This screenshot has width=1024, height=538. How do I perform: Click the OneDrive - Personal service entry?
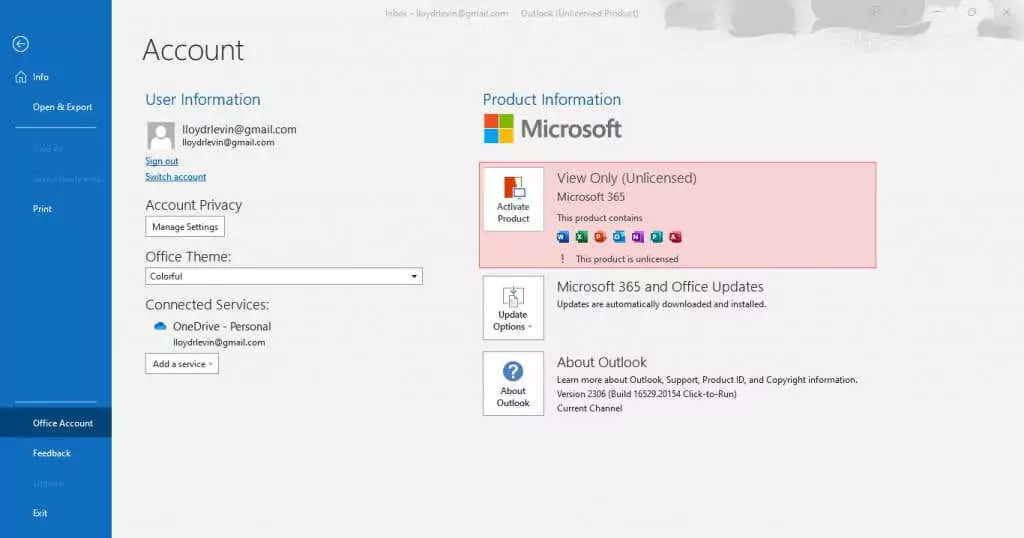click(221, 326)
